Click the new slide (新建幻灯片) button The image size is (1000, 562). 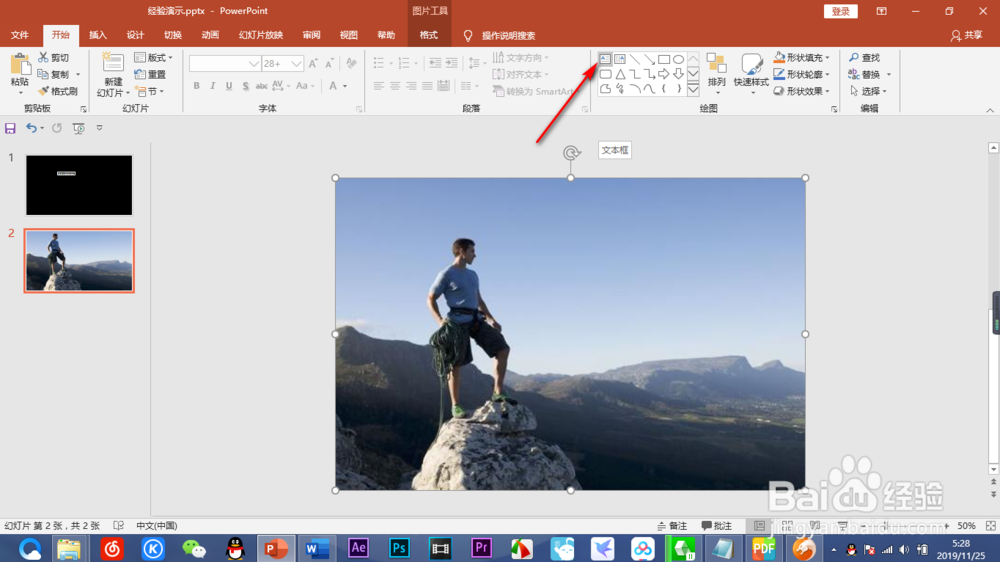tap(113, 75)
